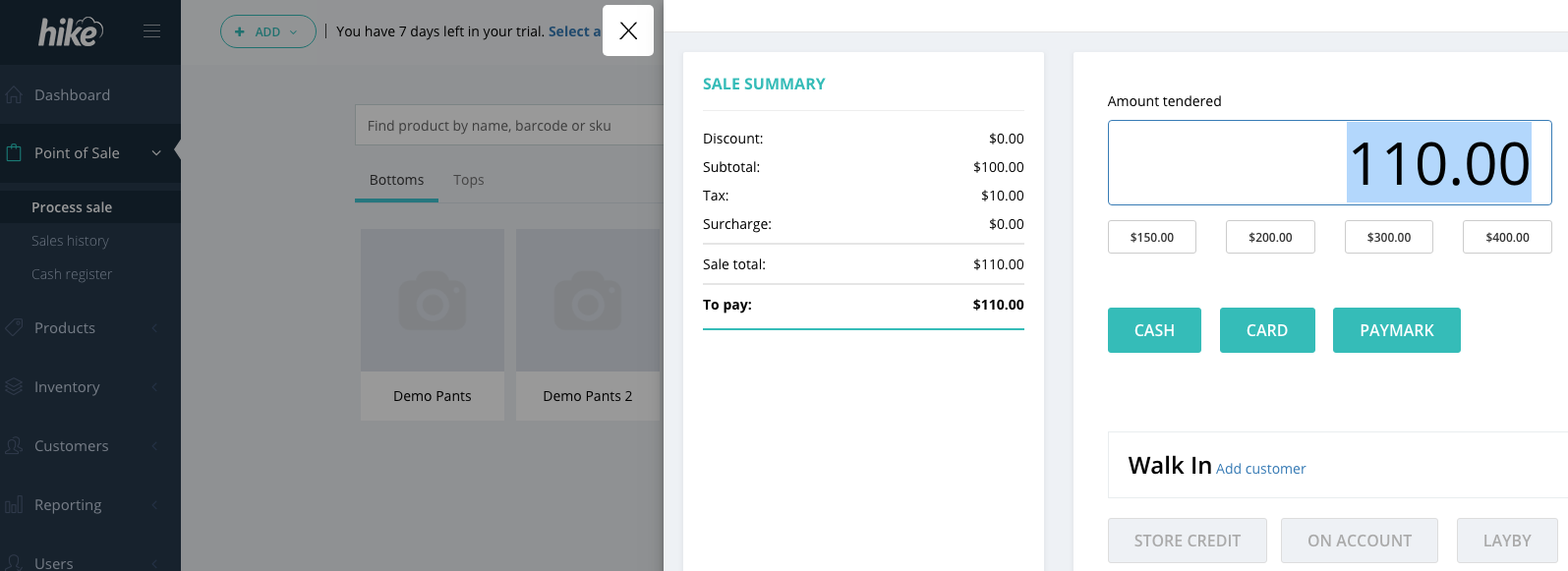Open Sales history menu item
Screen dimensions: 1568x571
70,241
